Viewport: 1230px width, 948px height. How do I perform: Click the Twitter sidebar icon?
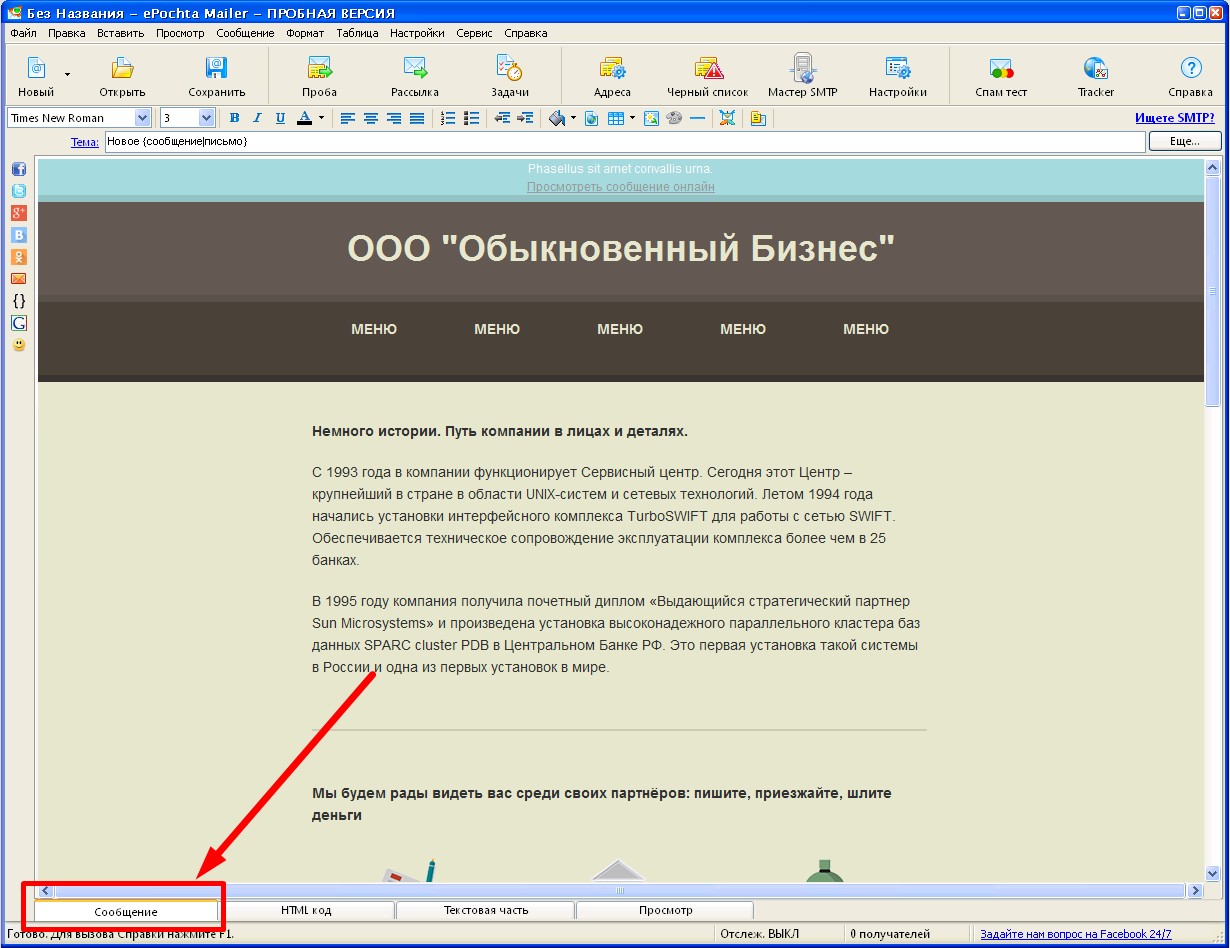pyautogui.click(x=19, y=191)
